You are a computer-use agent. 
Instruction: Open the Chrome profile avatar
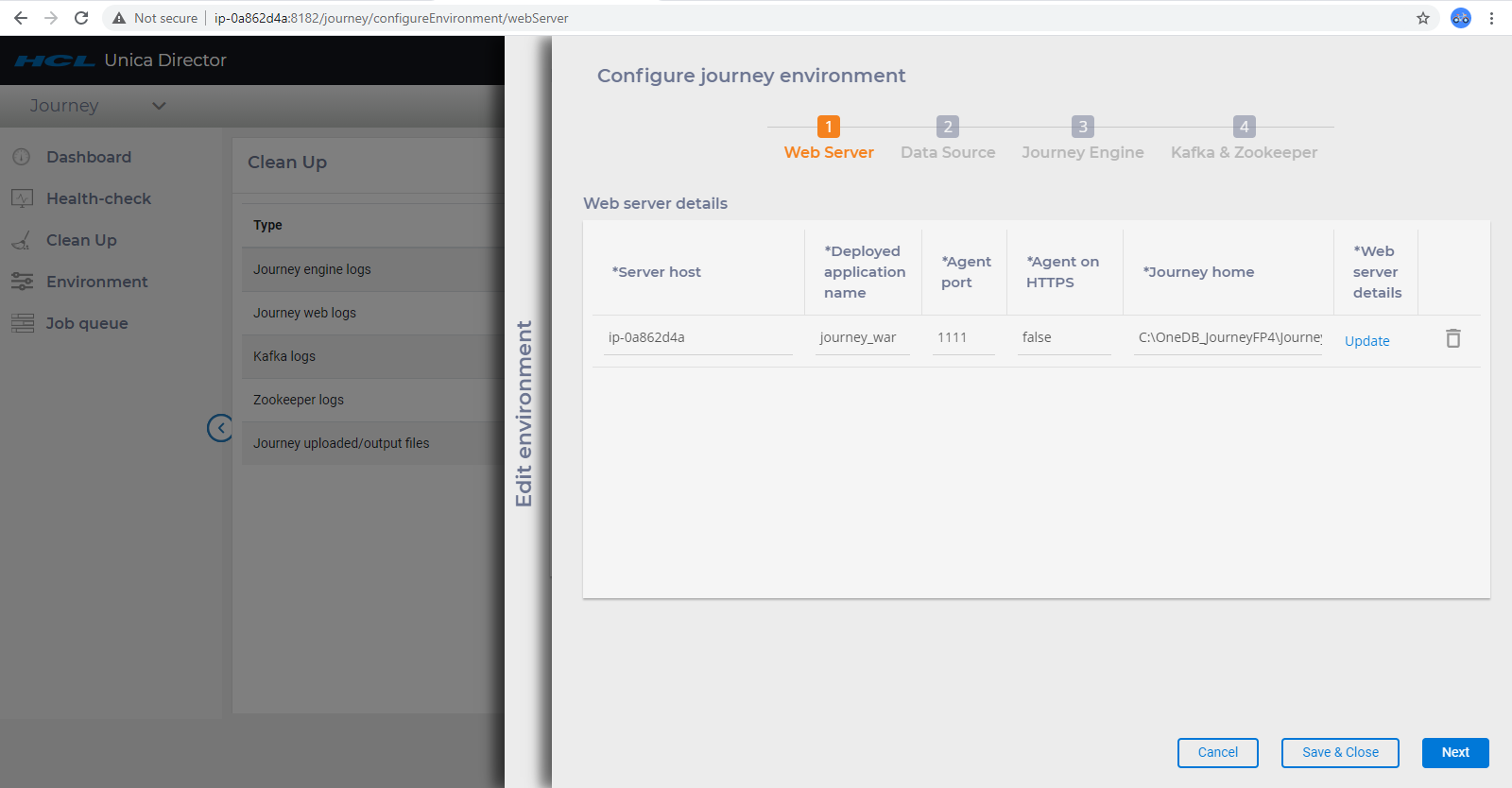(x=1461, y=18)
